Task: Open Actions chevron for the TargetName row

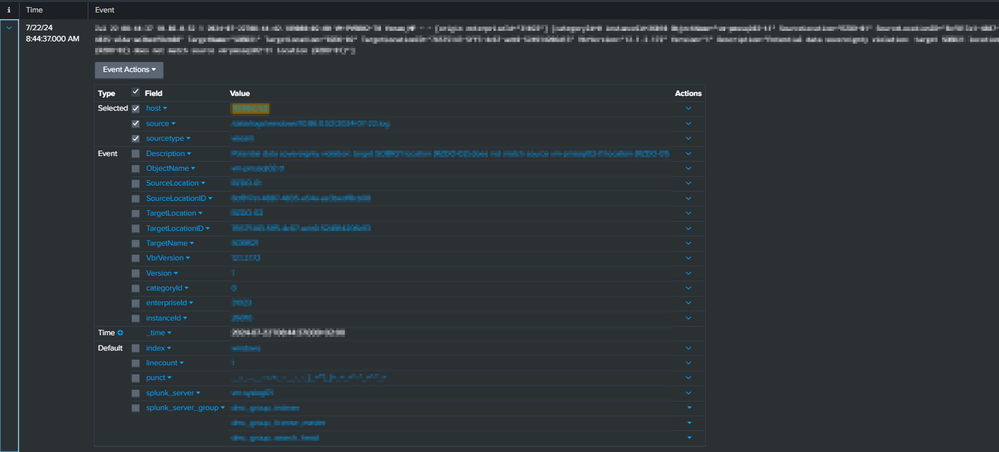Action: (x=688, y=243)
